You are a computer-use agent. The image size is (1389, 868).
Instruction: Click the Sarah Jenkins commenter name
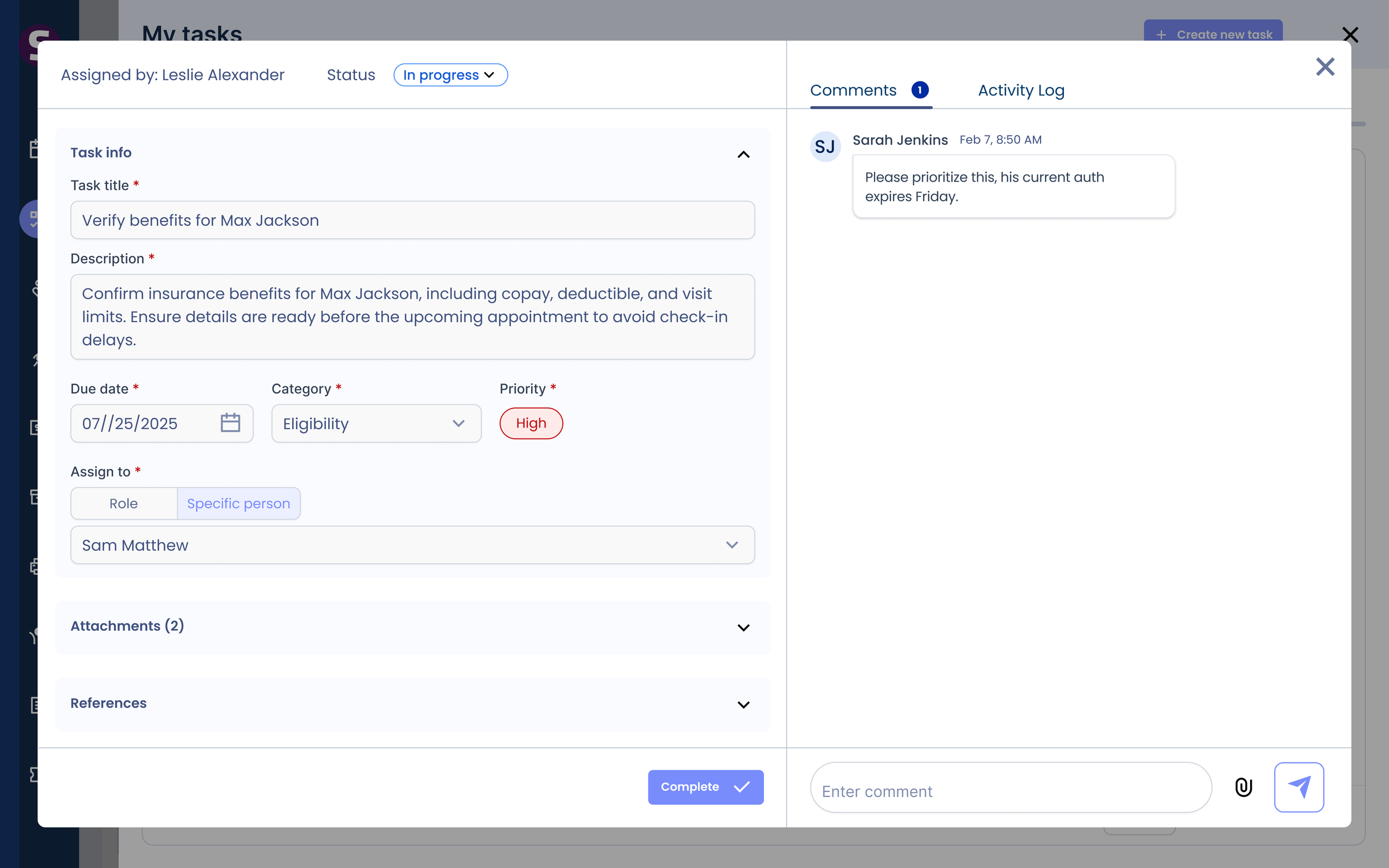click(x=900, y=140)
